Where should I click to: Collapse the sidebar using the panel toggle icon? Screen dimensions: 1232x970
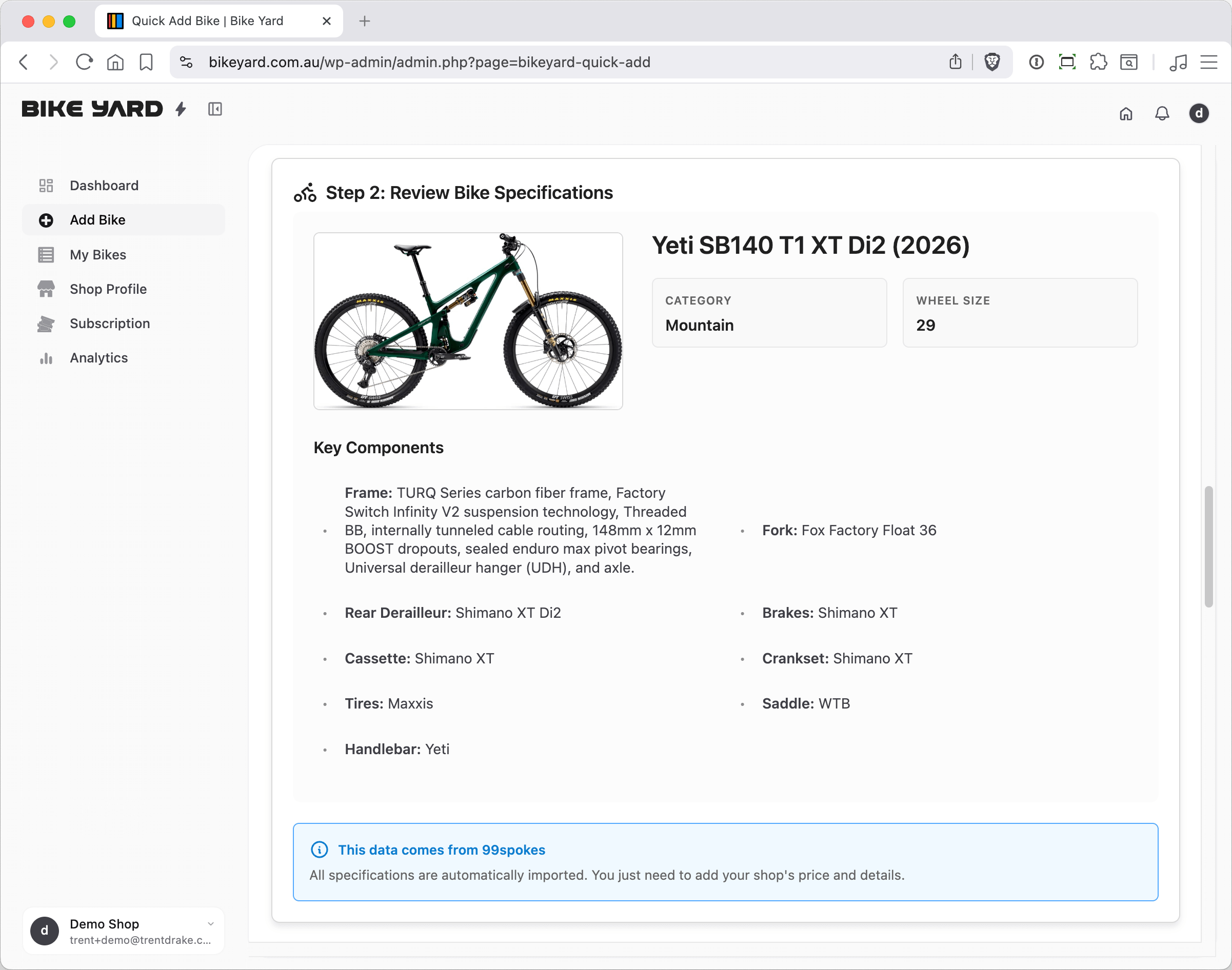click(215, 109)
